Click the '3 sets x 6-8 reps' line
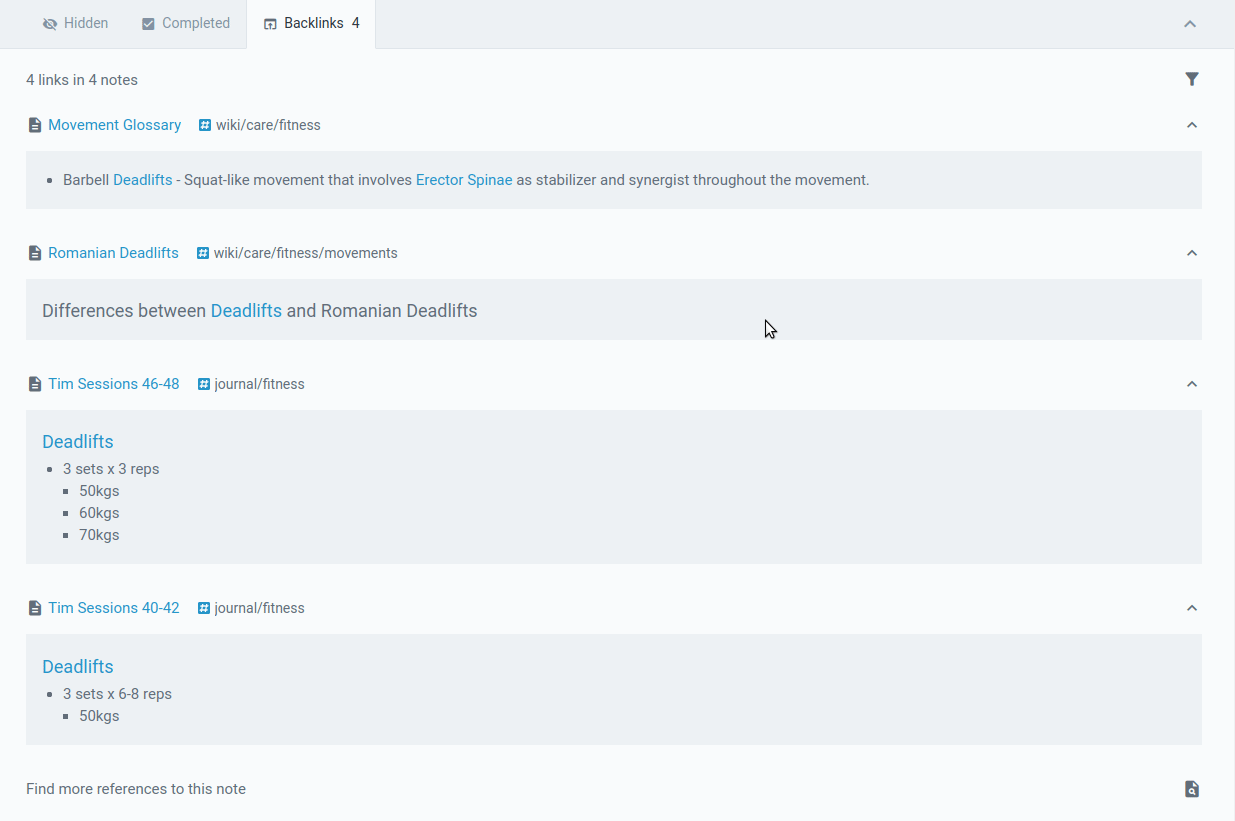This screenshot has width=1235, height=821. click(x=117, y=694)
